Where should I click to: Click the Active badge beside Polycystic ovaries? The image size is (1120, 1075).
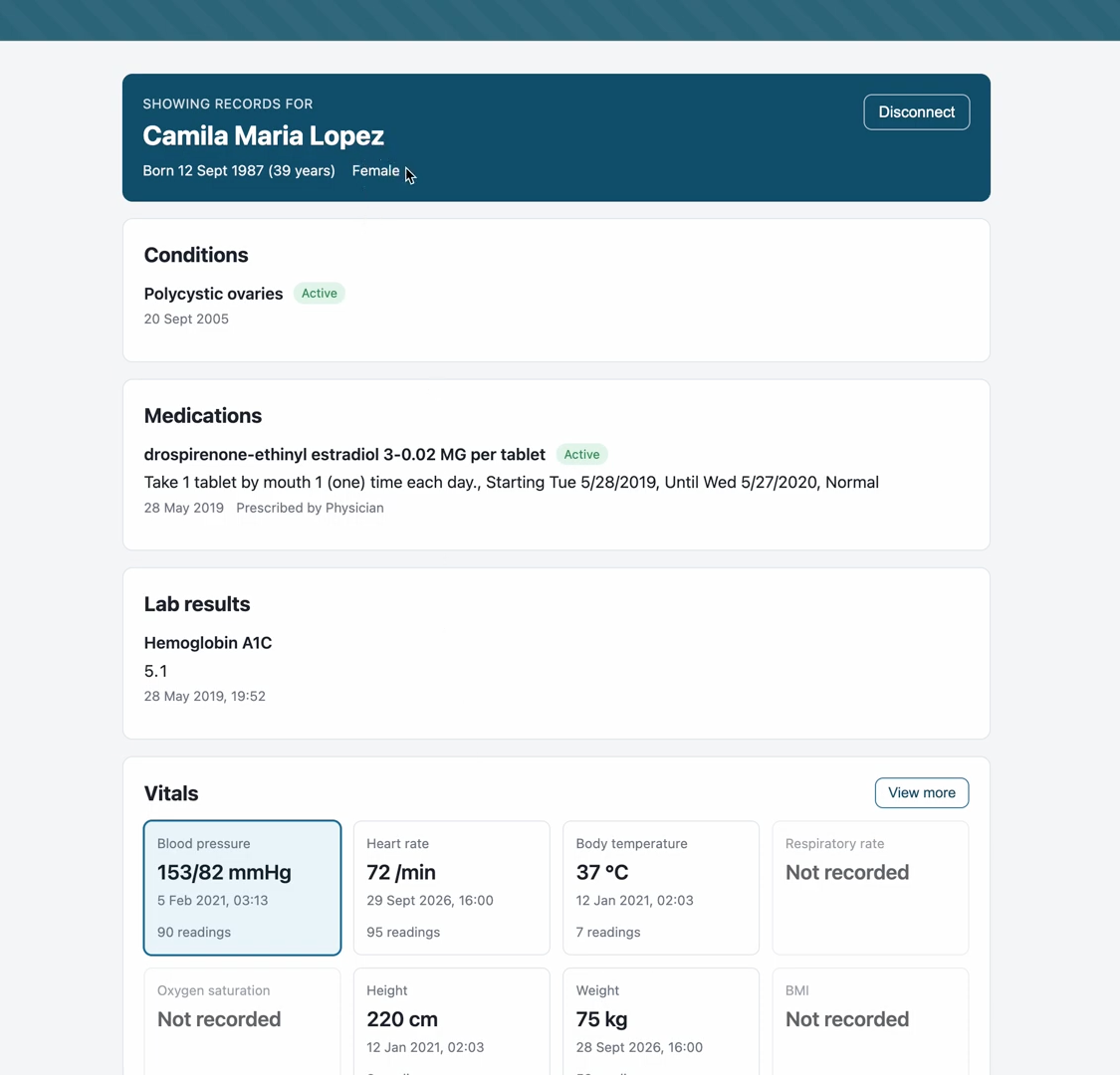pos(320,294)
